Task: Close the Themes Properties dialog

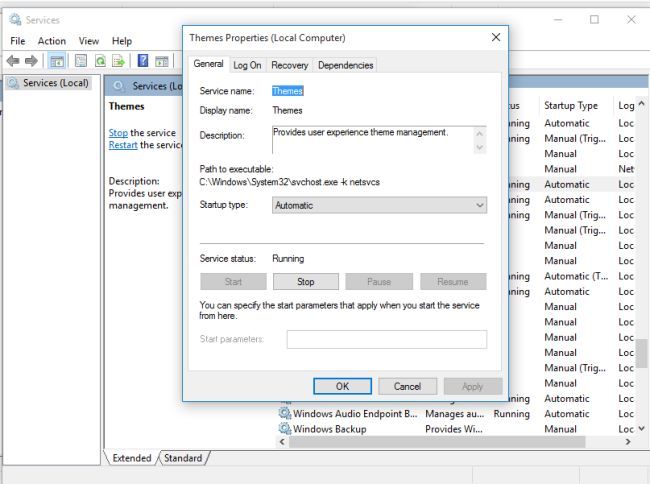Action: pos(496,37)
